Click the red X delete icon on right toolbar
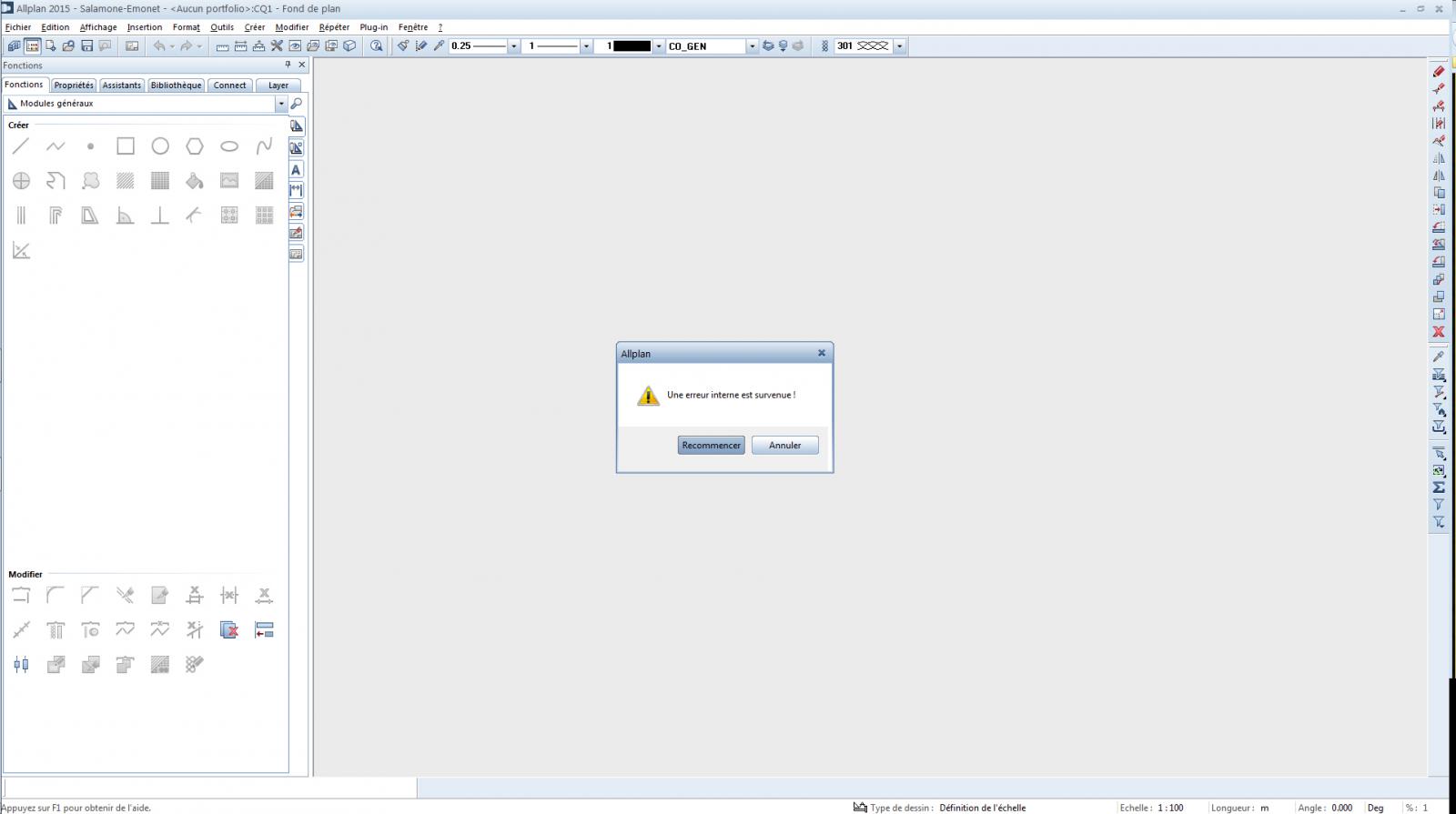 (x=1439, y=332)
